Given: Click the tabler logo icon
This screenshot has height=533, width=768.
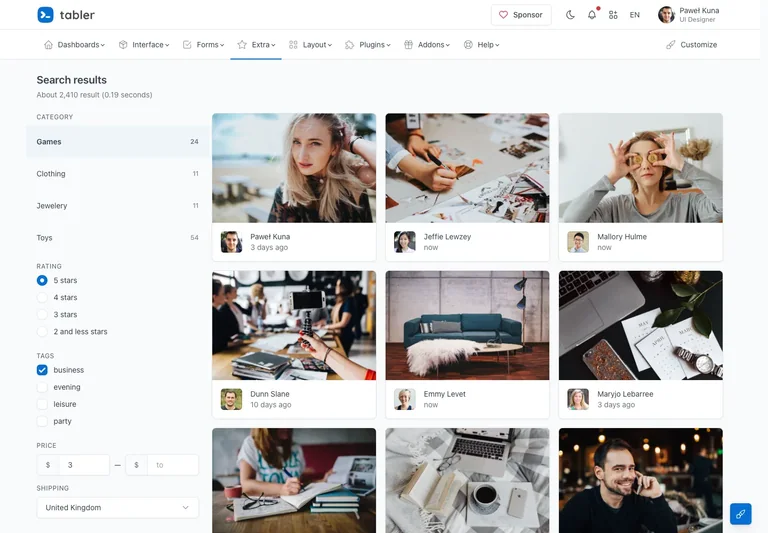Looking at the screenshot, I should 46,15.
